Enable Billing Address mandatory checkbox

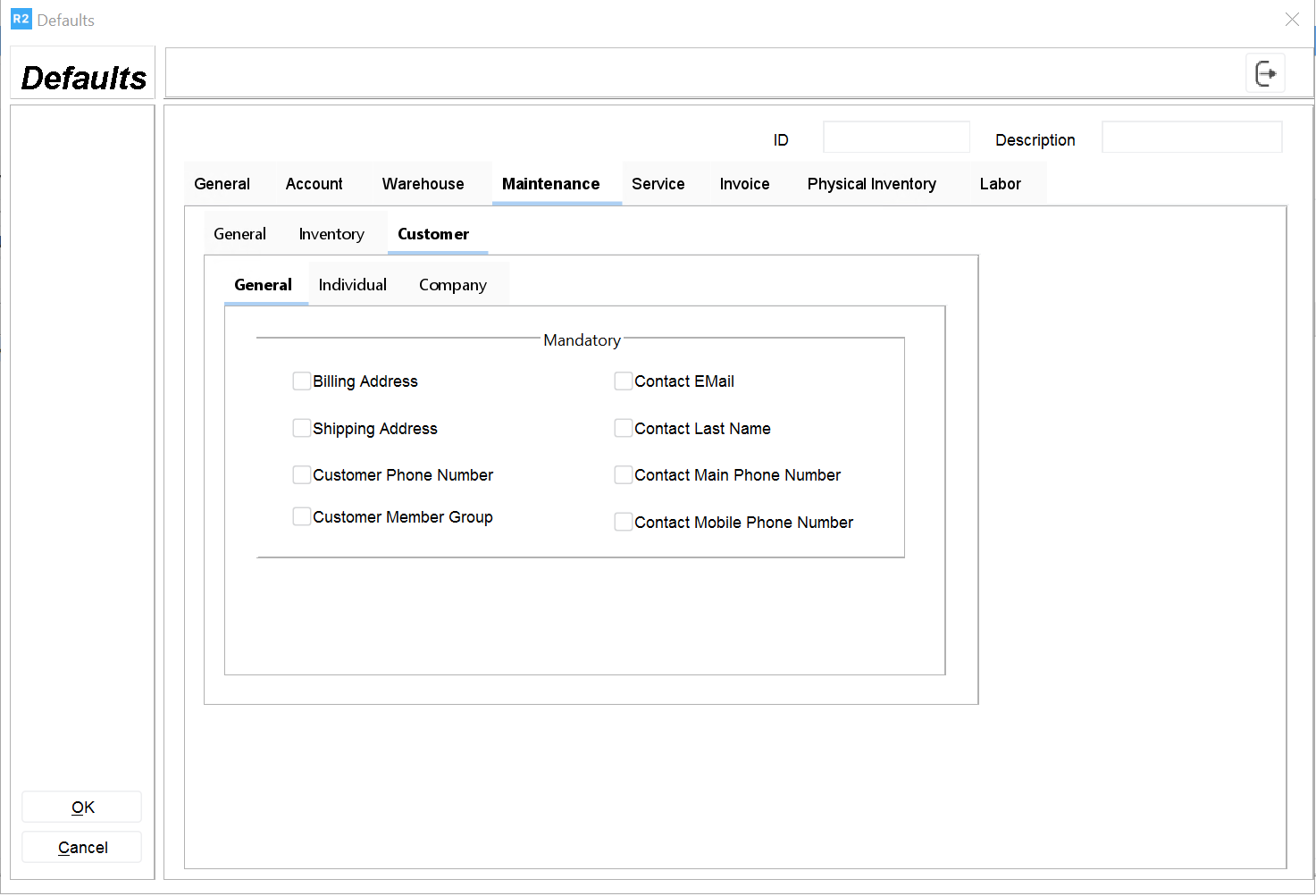(x=302, y=381)
